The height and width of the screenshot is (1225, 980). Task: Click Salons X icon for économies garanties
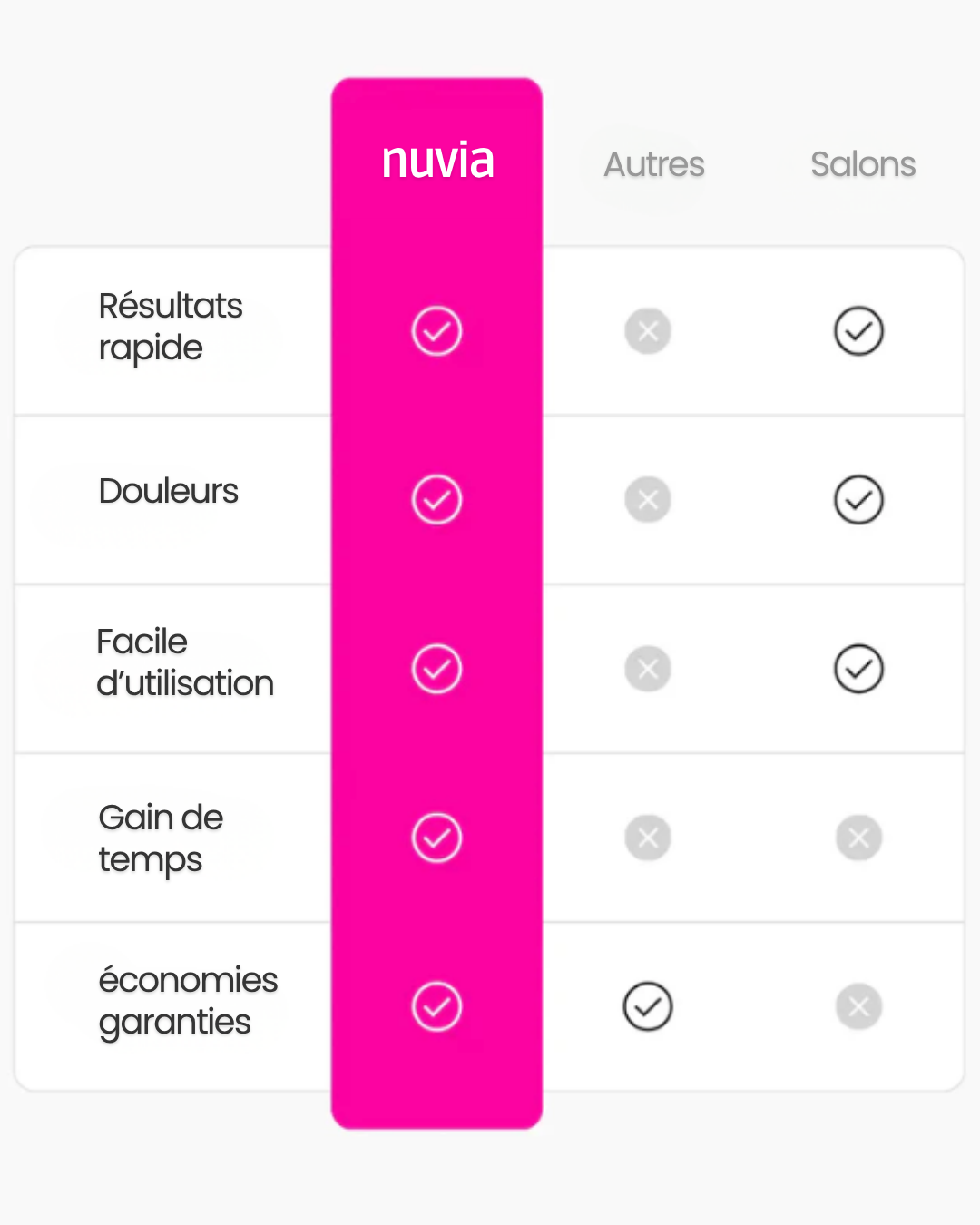pos(858,1006)
